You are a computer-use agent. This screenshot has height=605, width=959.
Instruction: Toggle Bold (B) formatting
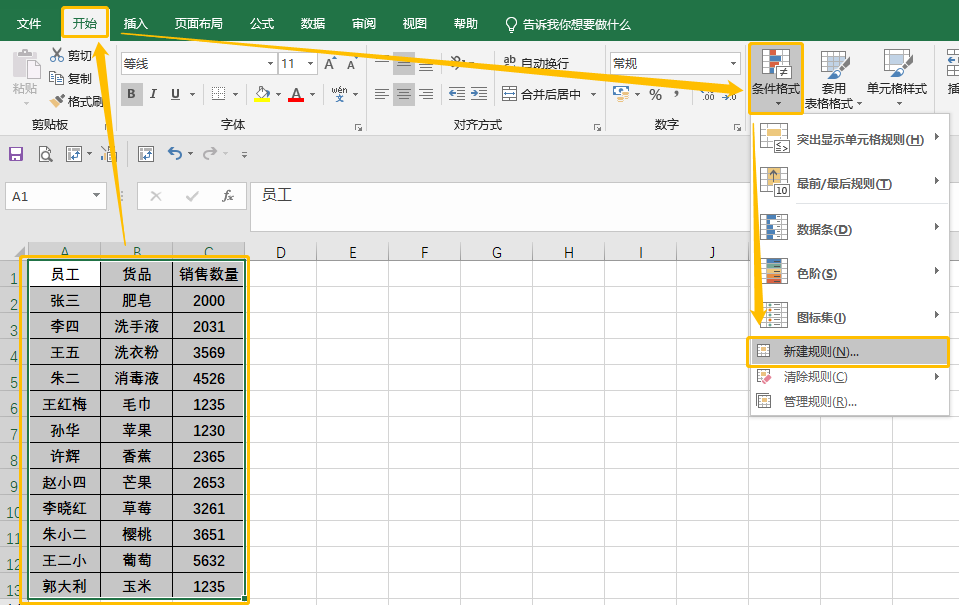tap(131, 94)
